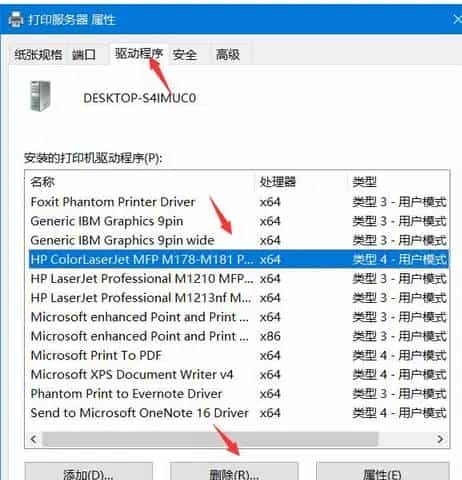Switch to the 端口 tab
Screen dimensions: 462x480
[x=84, y=55]
